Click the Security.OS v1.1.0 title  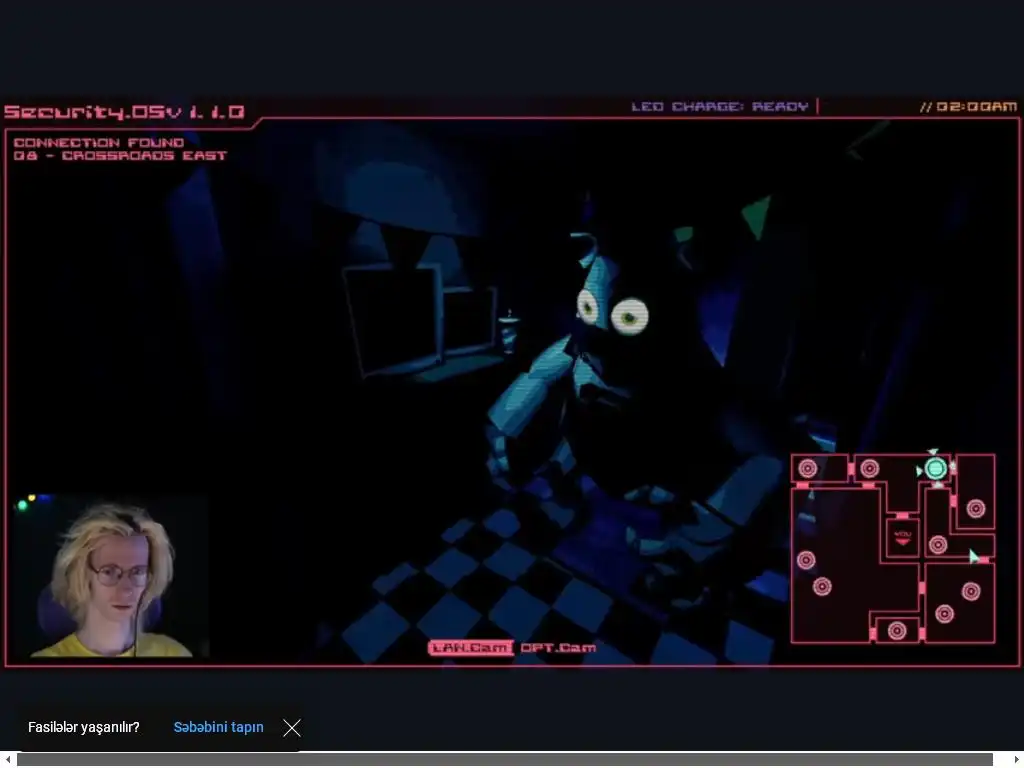point(124,112)
